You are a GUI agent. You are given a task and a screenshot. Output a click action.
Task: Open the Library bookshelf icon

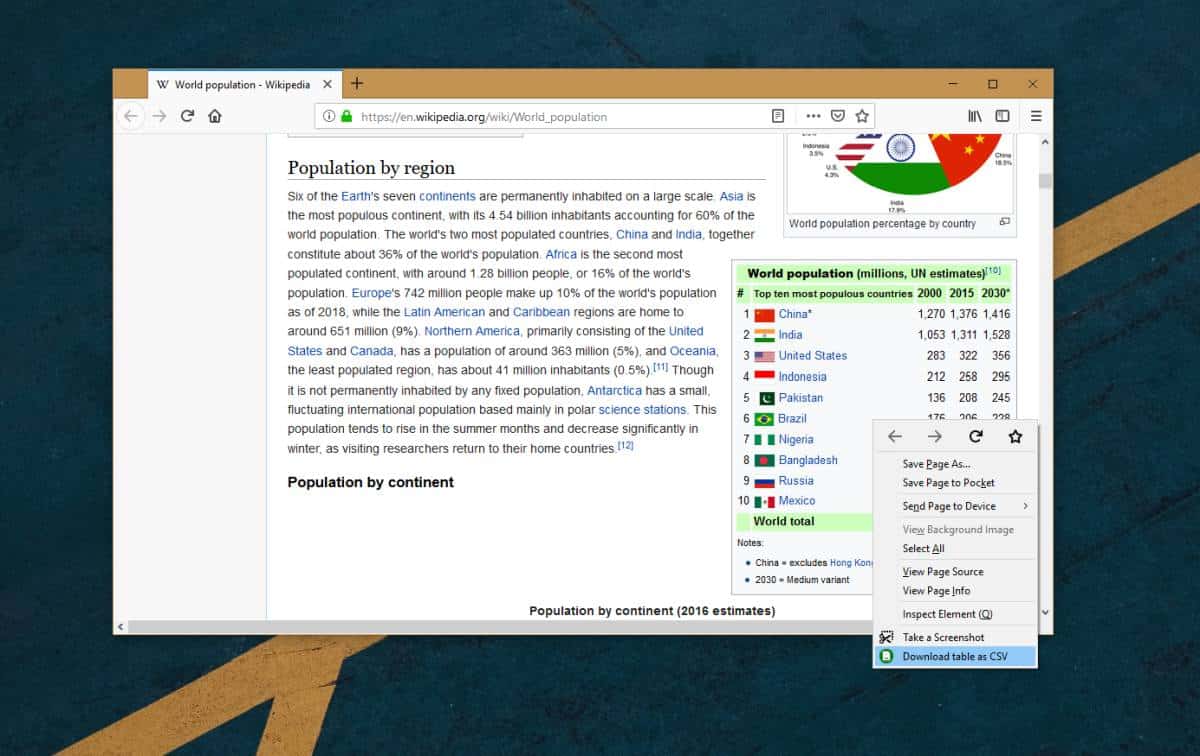coord(975,116)
